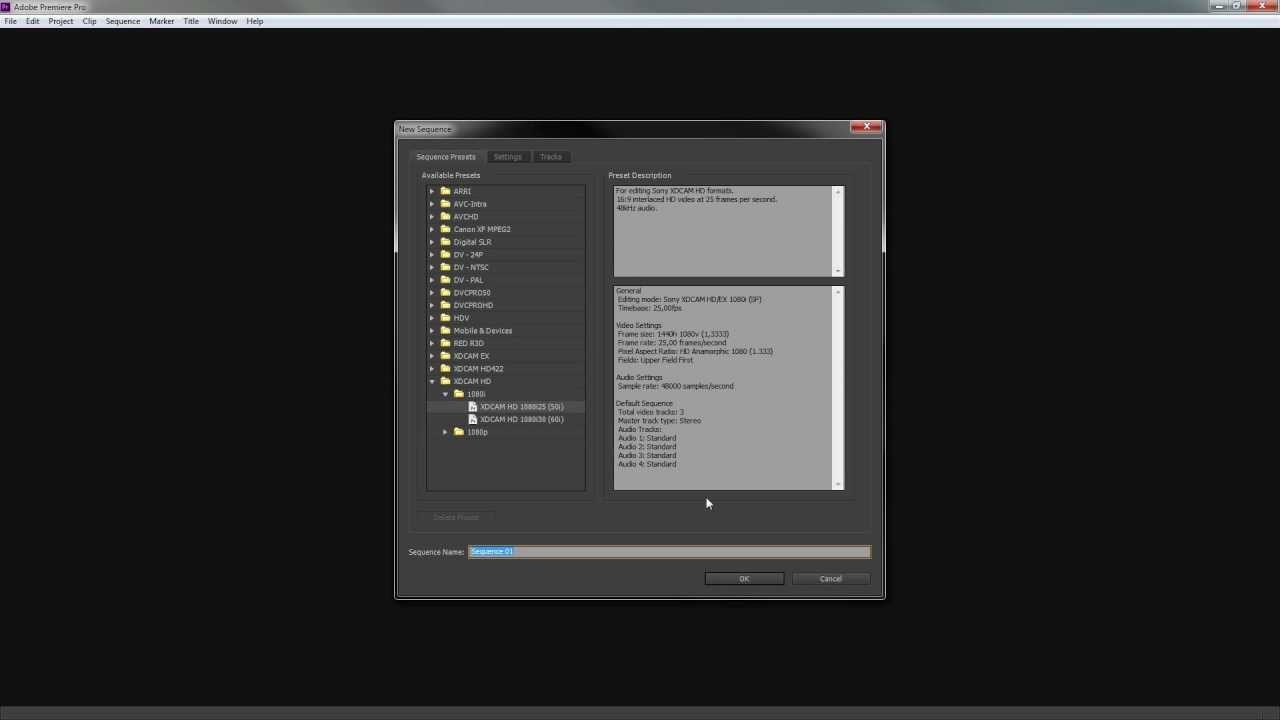Click the Mobile & Devices folder icon
Viewport: 1280px width, 720px height.
coord(445,330)
